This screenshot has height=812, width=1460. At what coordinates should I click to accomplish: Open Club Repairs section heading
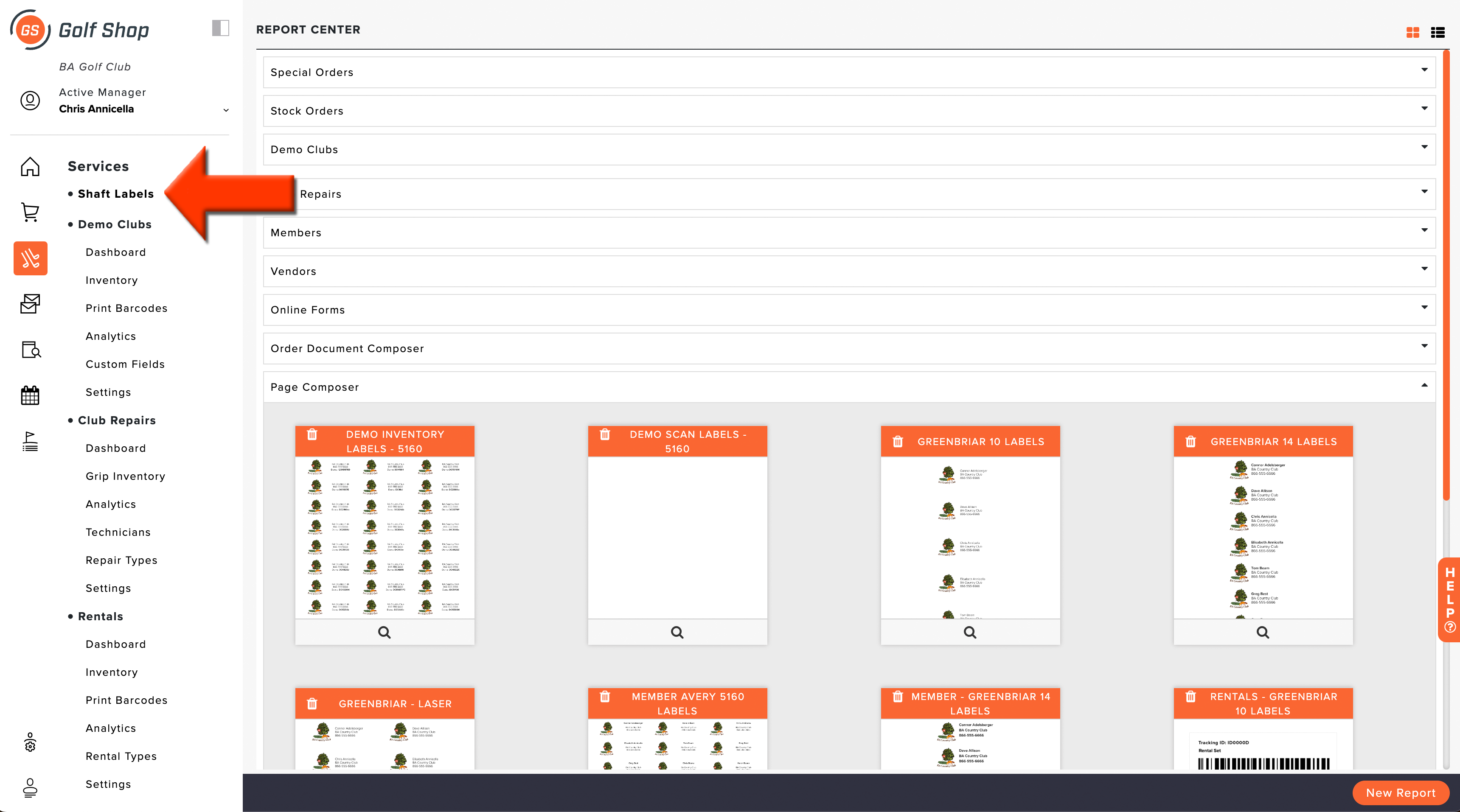coord(117,420)
